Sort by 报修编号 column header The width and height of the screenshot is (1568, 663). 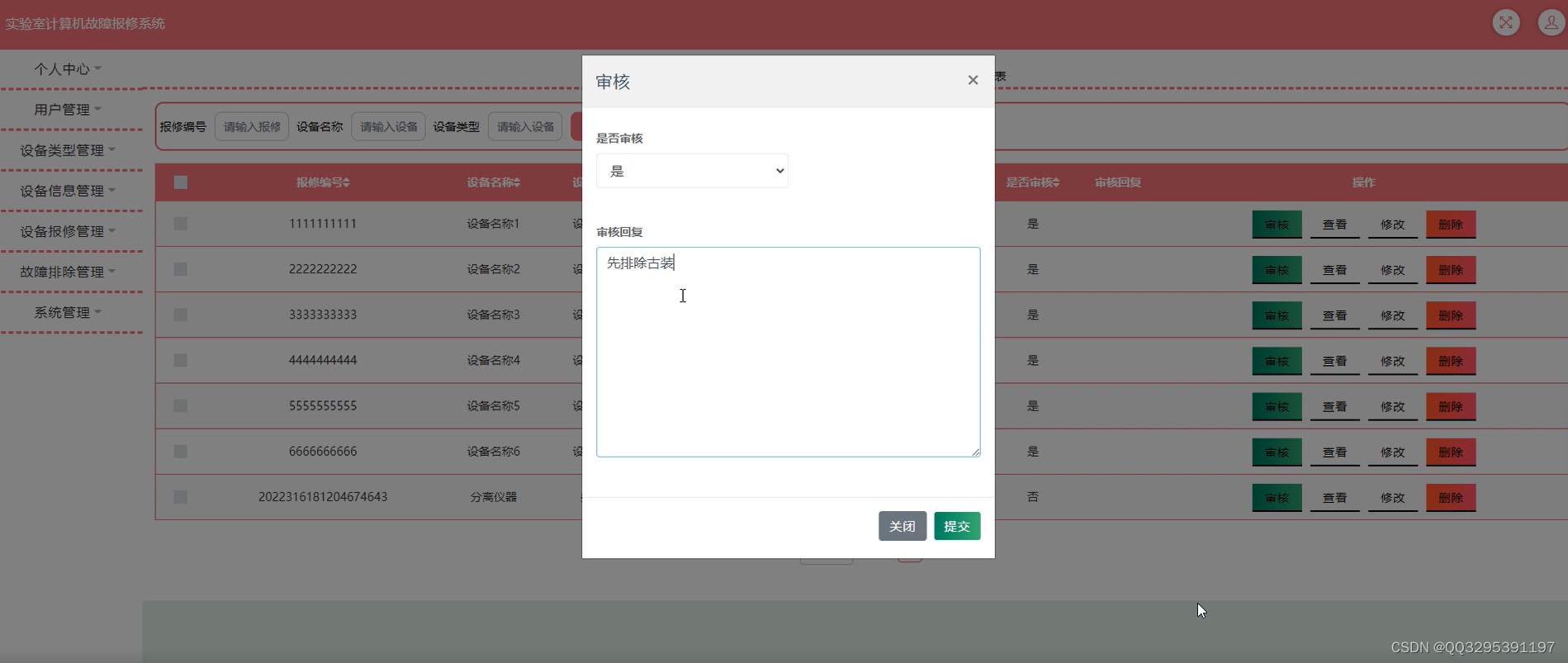click(x=323, y=182)
